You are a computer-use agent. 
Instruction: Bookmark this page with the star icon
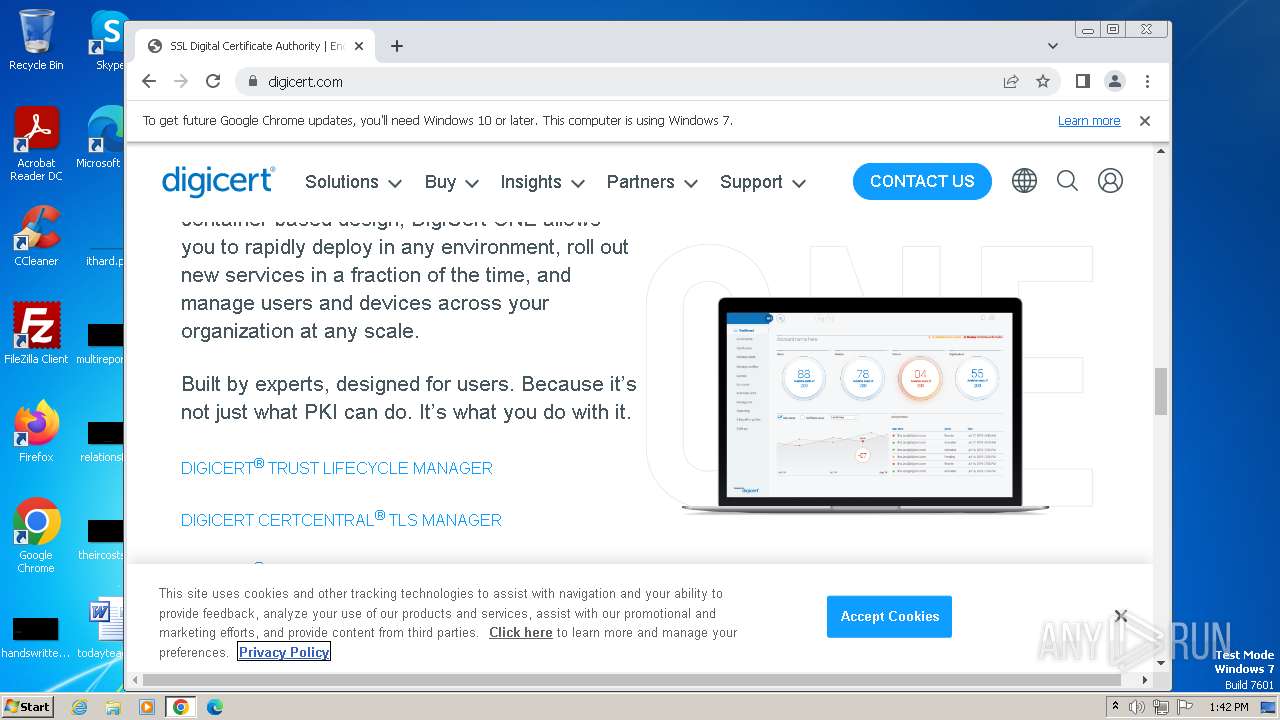tap(1043, 82)
